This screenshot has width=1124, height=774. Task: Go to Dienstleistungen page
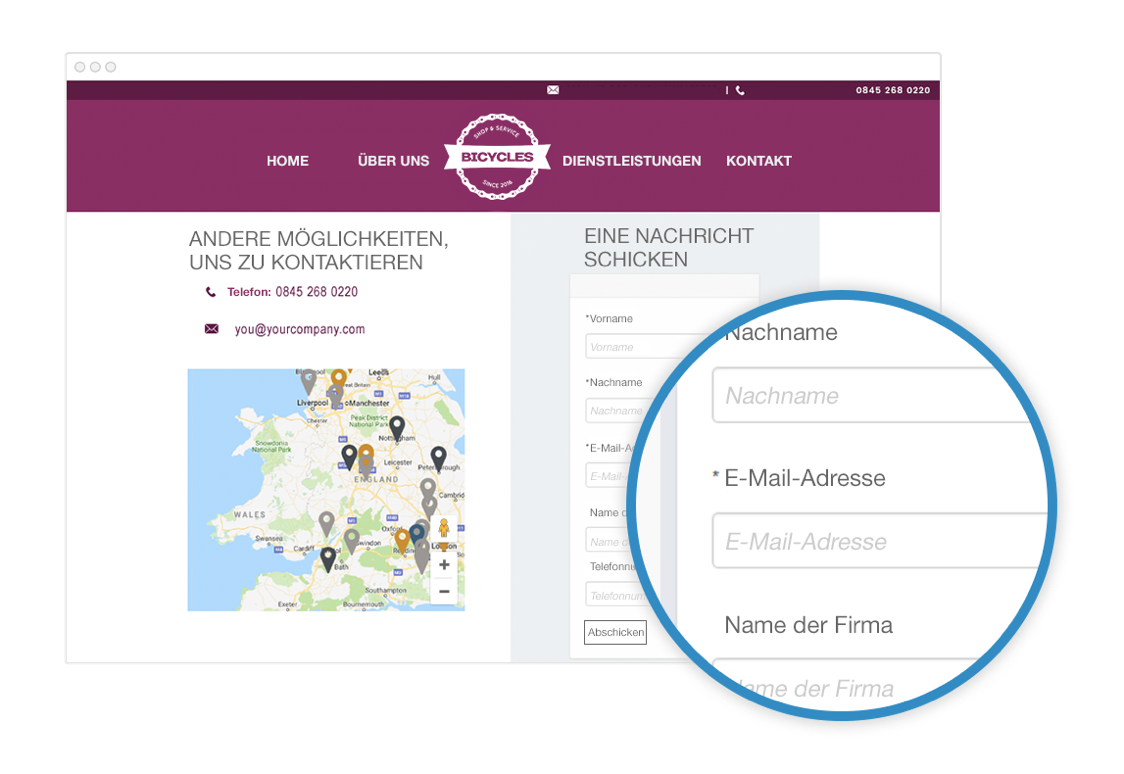pos(632,161)
